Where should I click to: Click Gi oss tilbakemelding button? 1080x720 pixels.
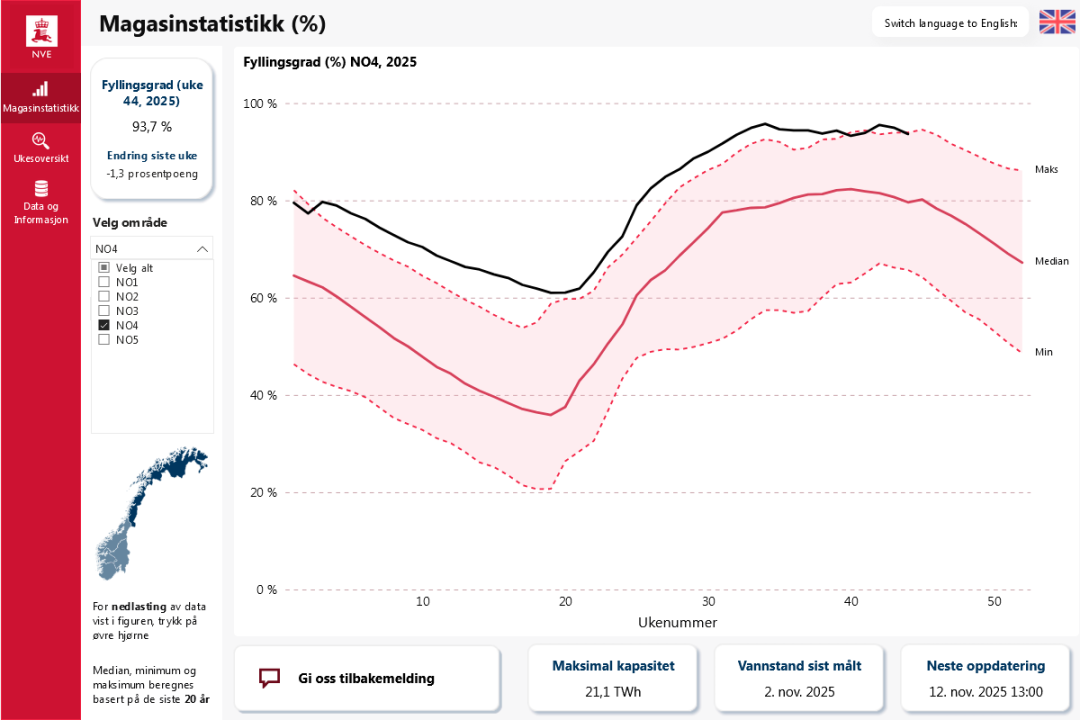pos(366,678)
